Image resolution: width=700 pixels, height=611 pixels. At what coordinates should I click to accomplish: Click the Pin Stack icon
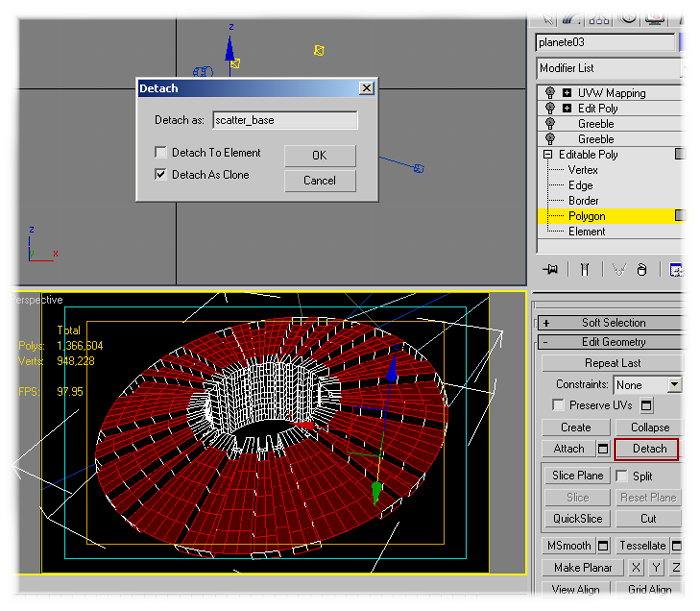(x=549, y=270)
